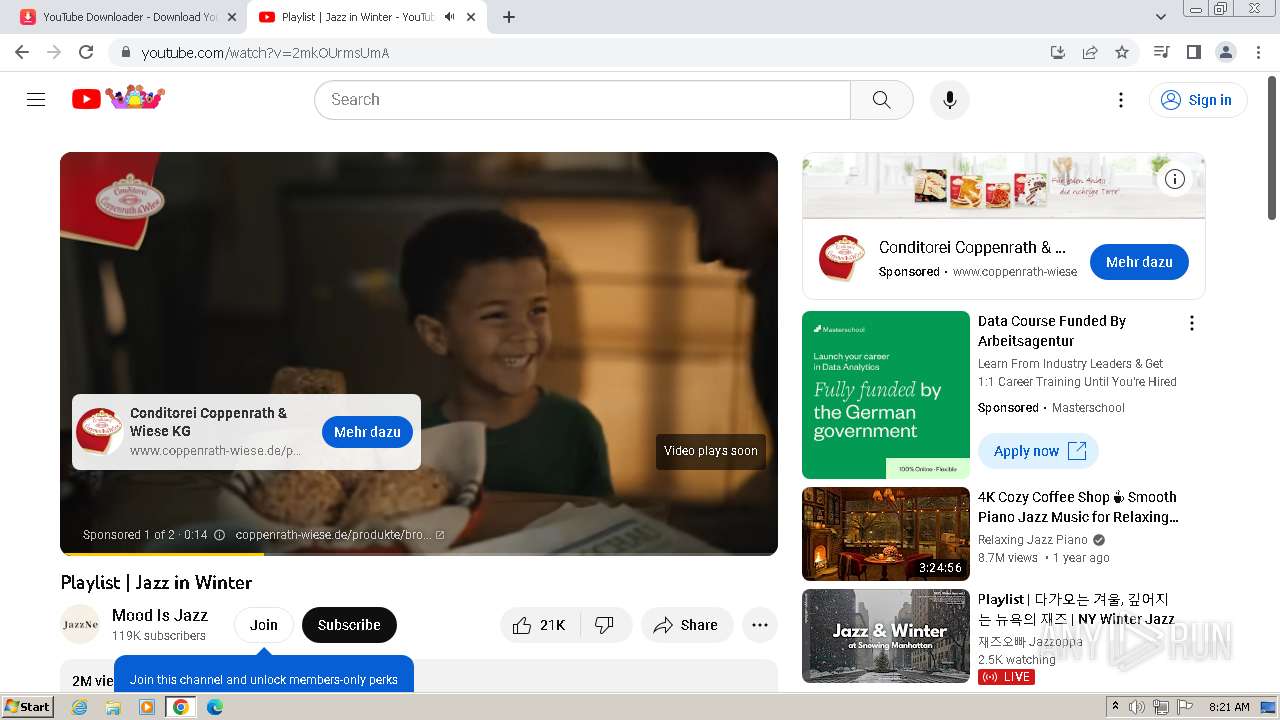This screenshot has height=720, width=1280.
Task: Go to YouTube home via logo
Action: click(118, 98)
